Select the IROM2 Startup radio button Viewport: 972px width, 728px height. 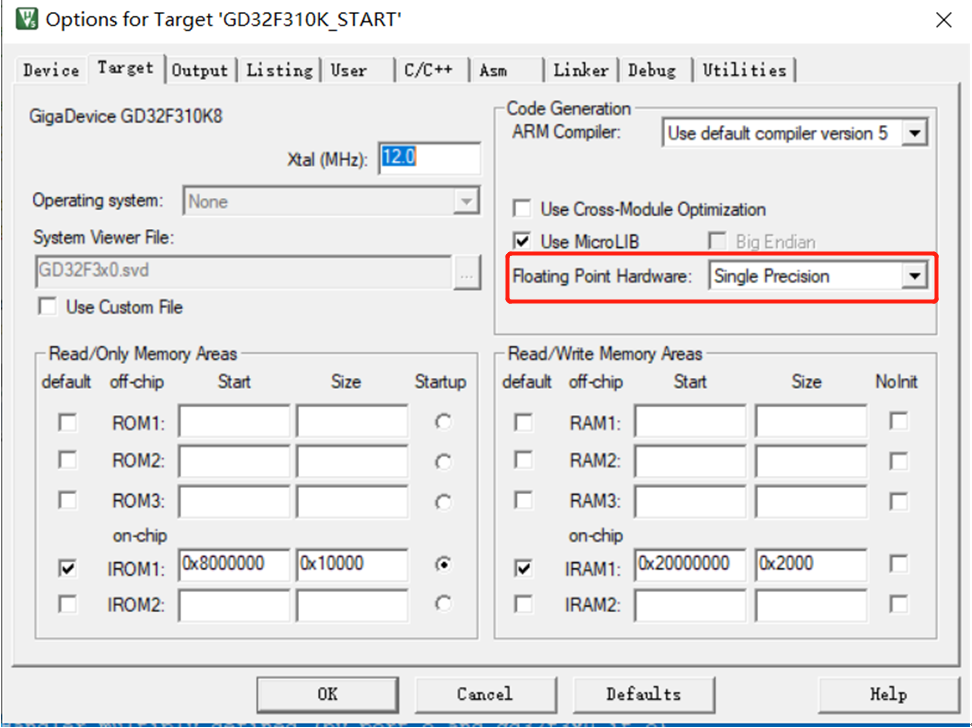443,603
